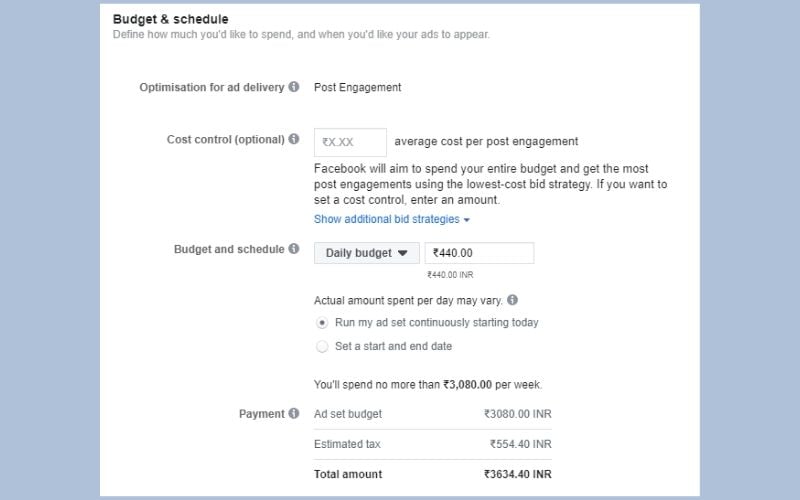Image resolution: width=800 pixels, height=500 pixels.
Task: Click the Cost control (optional) label
Action: tap(225, 139)
